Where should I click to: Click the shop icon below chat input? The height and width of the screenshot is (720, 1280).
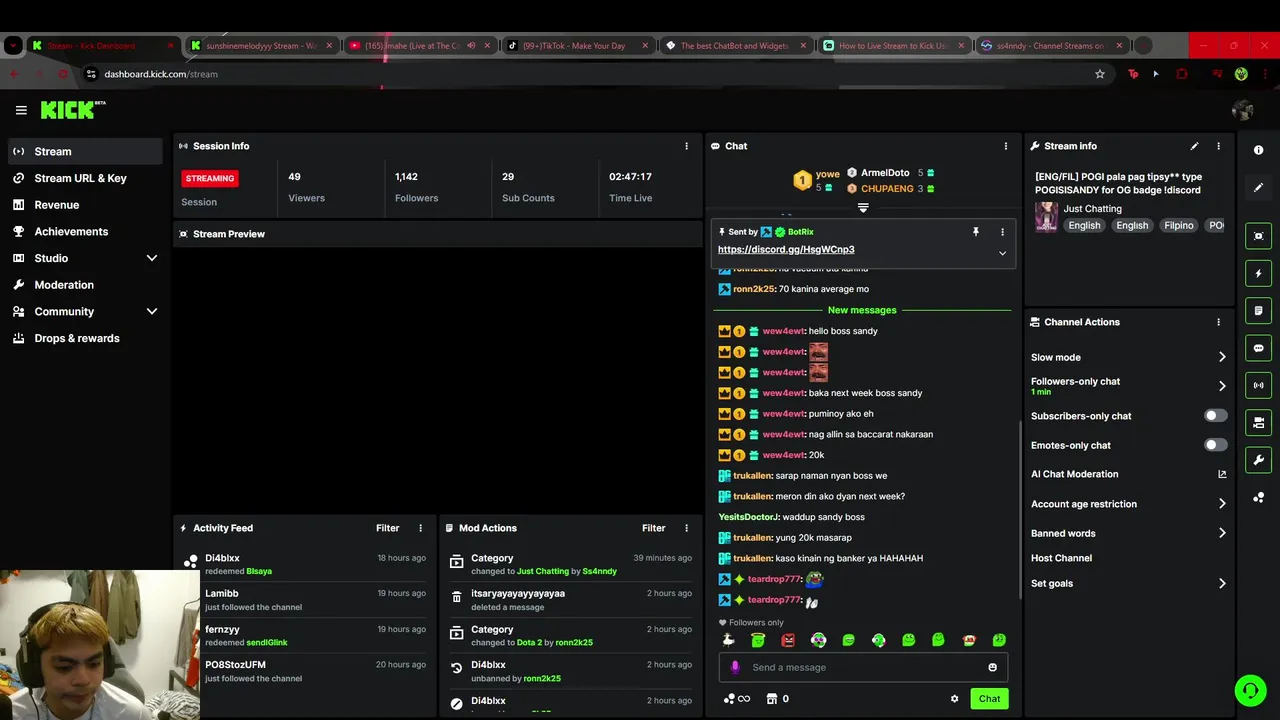coord(771,699)
